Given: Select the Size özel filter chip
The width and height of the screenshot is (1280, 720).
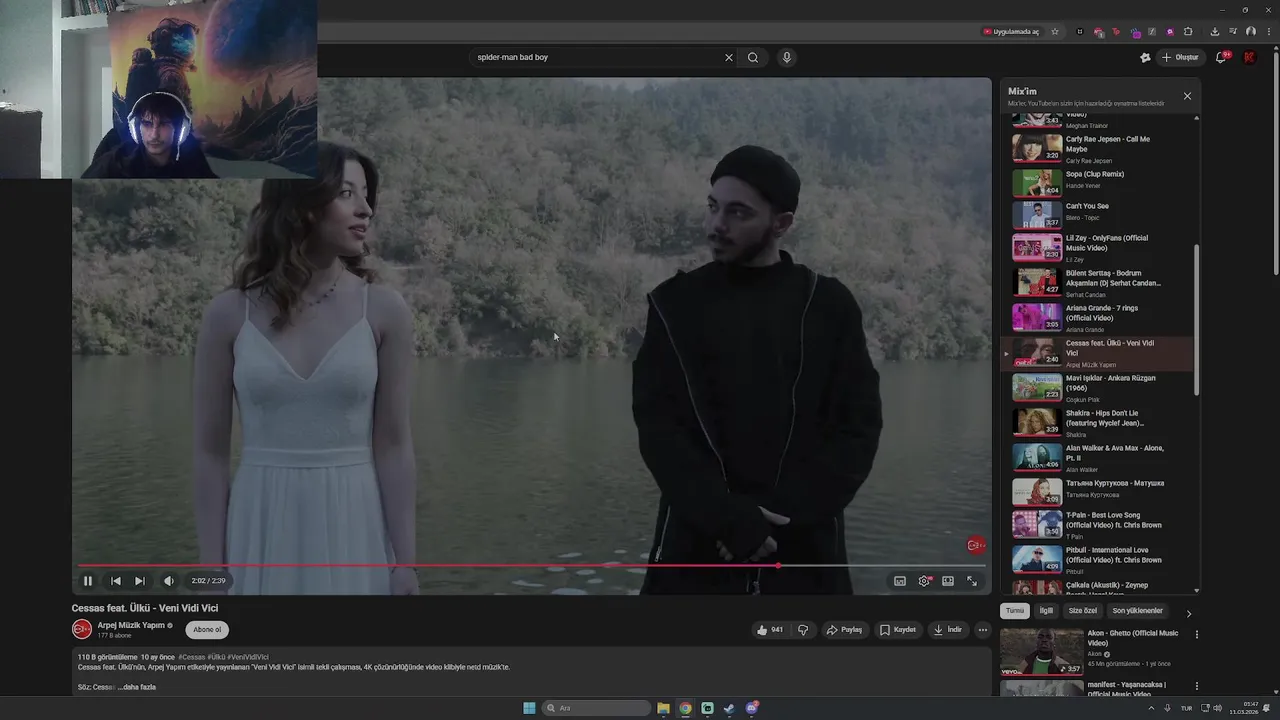Looking at the screenshot, I should [1083, 611].
